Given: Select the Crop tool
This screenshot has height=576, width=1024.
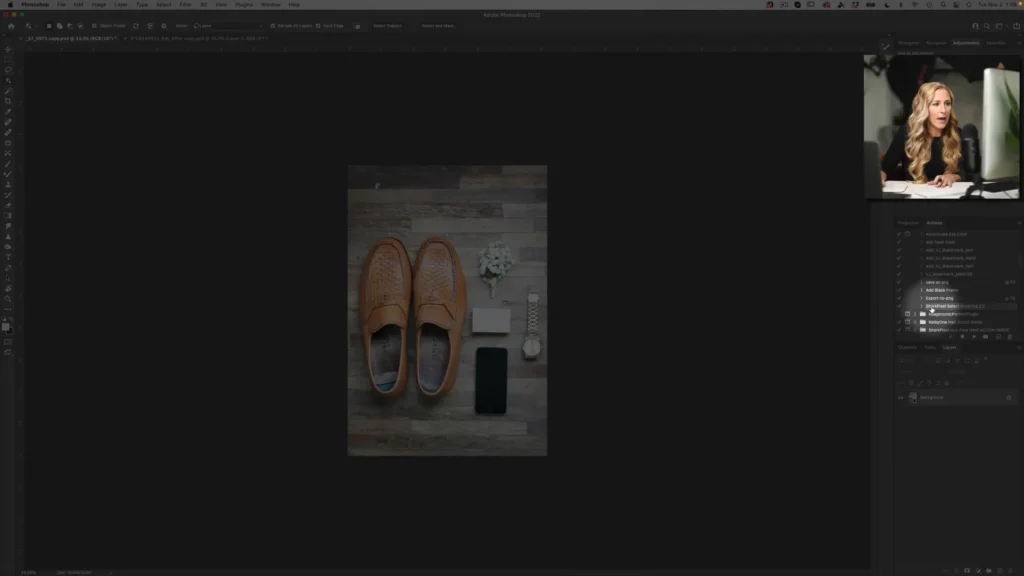Looking at the screenshot, I should click(8, 101).
